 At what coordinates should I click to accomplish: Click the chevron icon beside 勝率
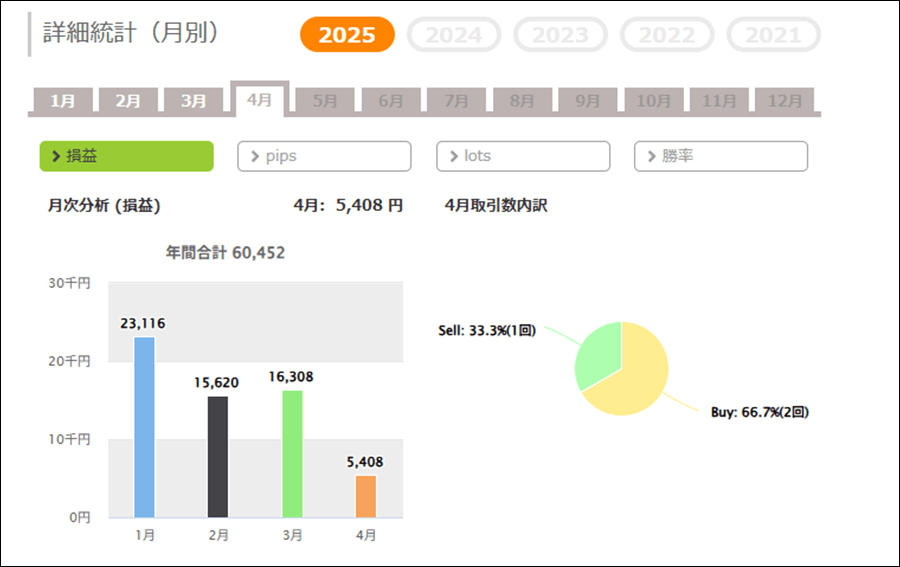[x=651, y=156]
